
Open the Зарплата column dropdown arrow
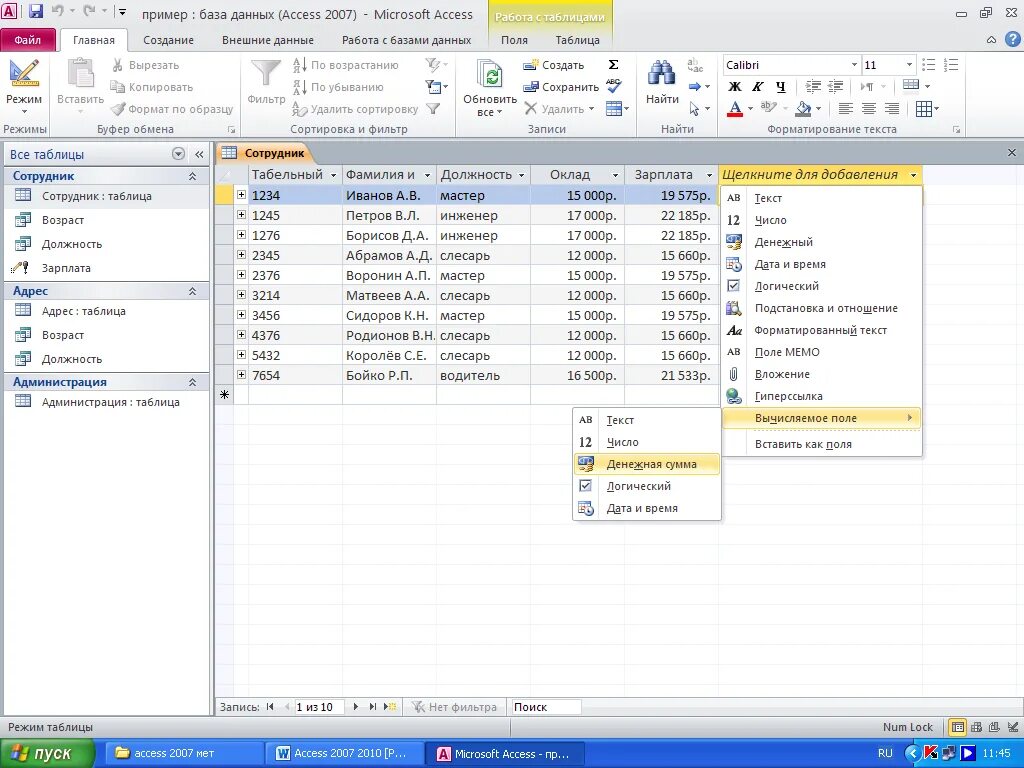709,175
